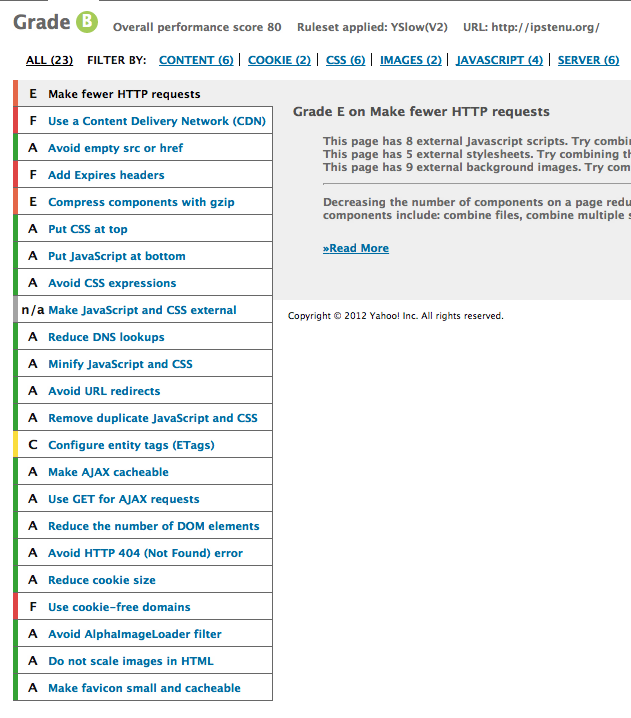Filter rules by COOKIE (2)
The height and width of the screenshot is (718, 631).
(x=279, y=60)
